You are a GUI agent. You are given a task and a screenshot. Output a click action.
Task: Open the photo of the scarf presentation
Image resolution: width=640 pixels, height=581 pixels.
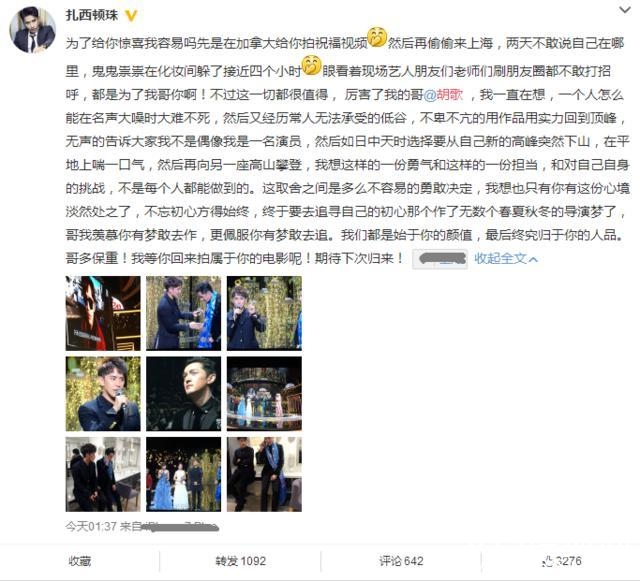[x=184, y=313]
